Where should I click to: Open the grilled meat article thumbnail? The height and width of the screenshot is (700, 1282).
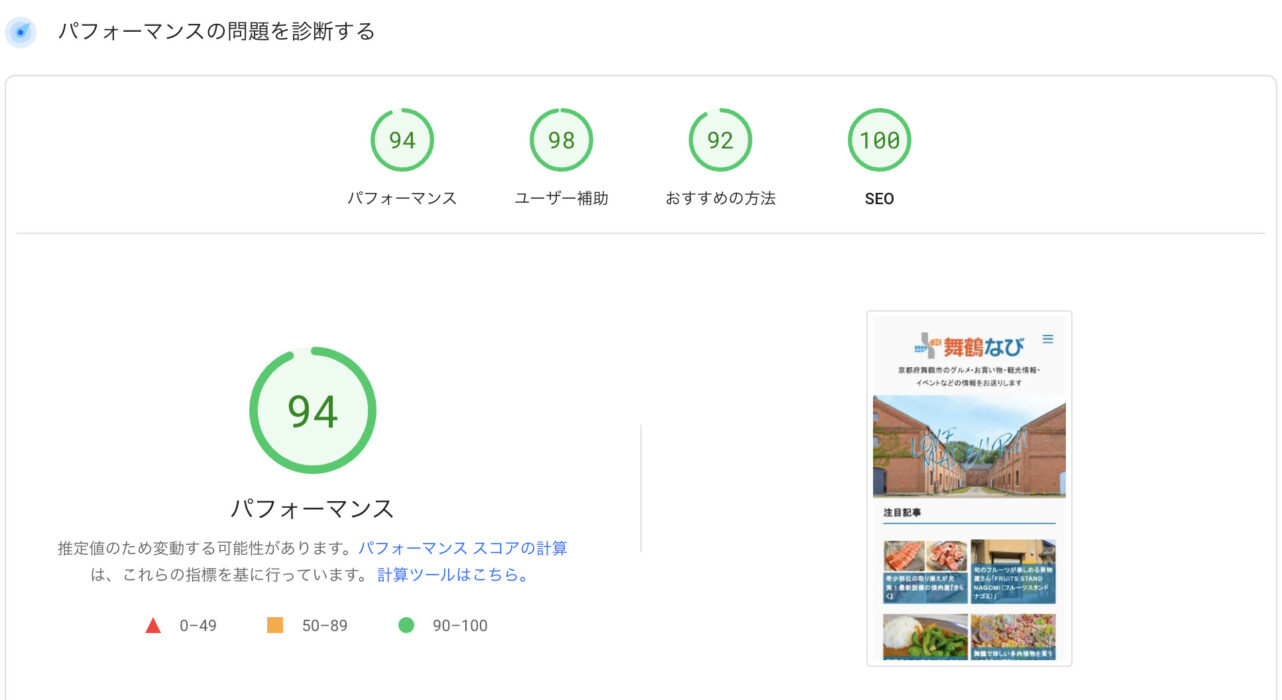pyautogui.click(x=925, y=570)
